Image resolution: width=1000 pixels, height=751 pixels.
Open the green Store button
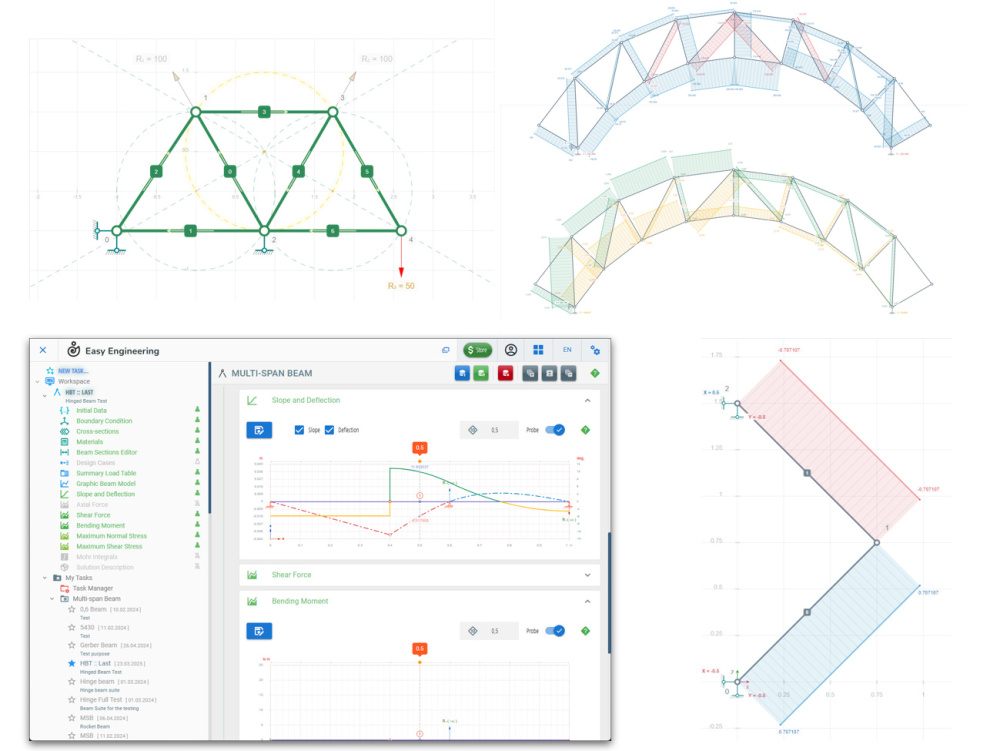(477, 349)
